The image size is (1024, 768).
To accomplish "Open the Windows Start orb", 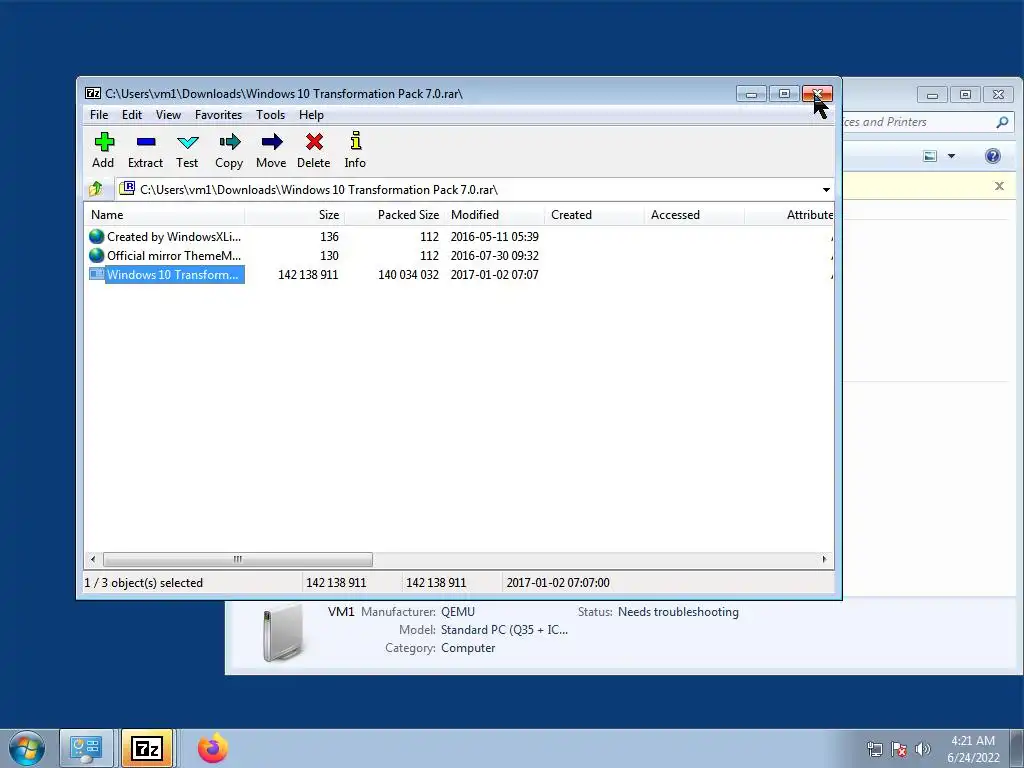I will (x=27, y=748).
